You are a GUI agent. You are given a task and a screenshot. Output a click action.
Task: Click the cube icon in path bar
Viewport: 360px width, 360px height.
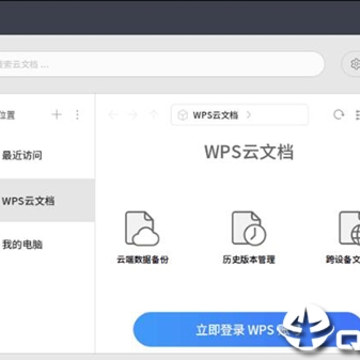tap(182, 115)
